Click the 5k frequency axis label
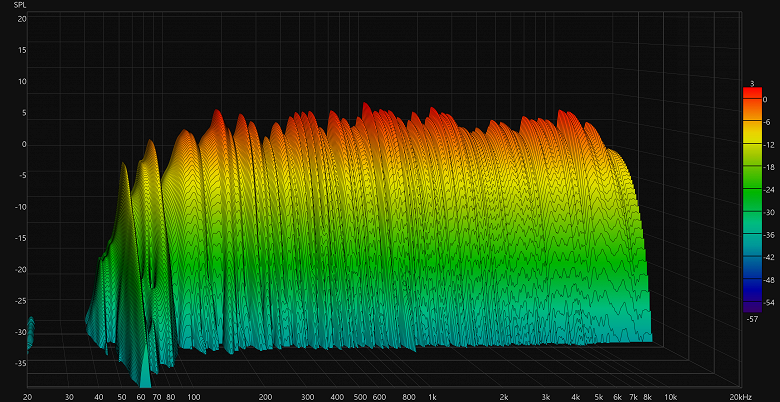780x402 pixels. (x=599, y=397)
